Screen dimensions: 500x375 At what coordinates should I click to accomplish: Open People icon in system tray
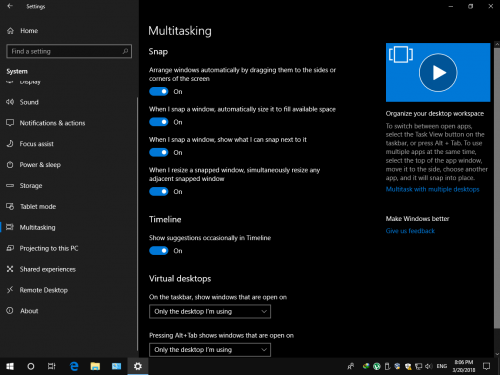coord(351,366)
